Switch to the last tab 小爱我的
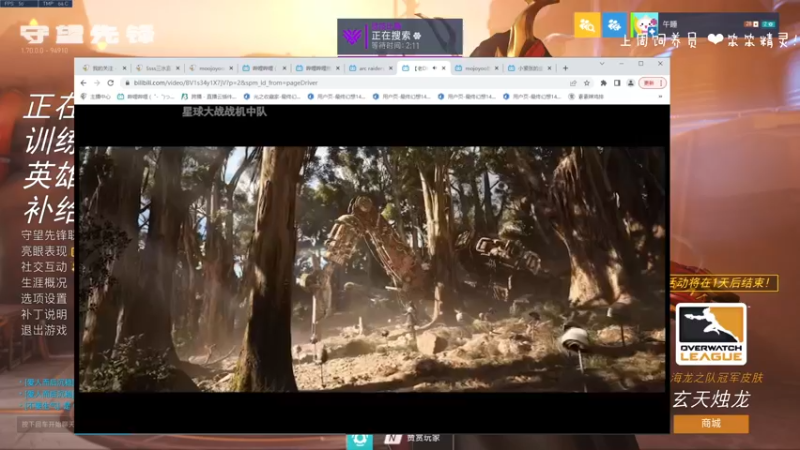 pyautogui.click(x=530, y=68)
